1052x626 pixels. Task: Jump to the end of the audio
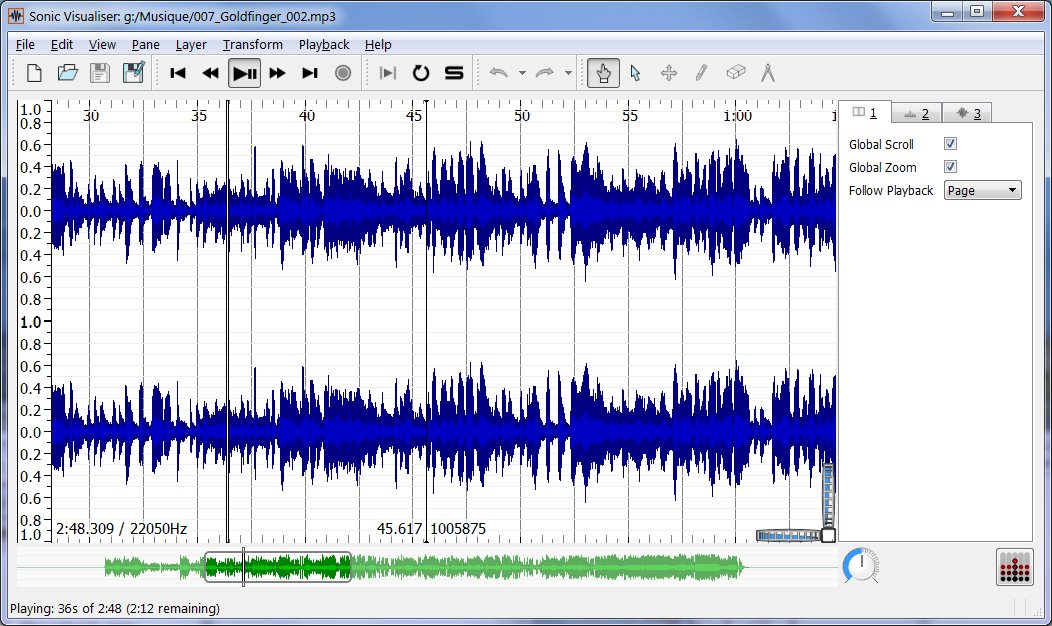coord(310,73)
